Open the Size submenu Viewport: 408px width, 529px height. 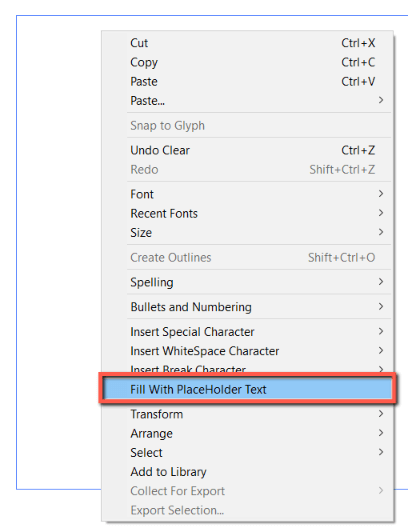pos(247,232)
